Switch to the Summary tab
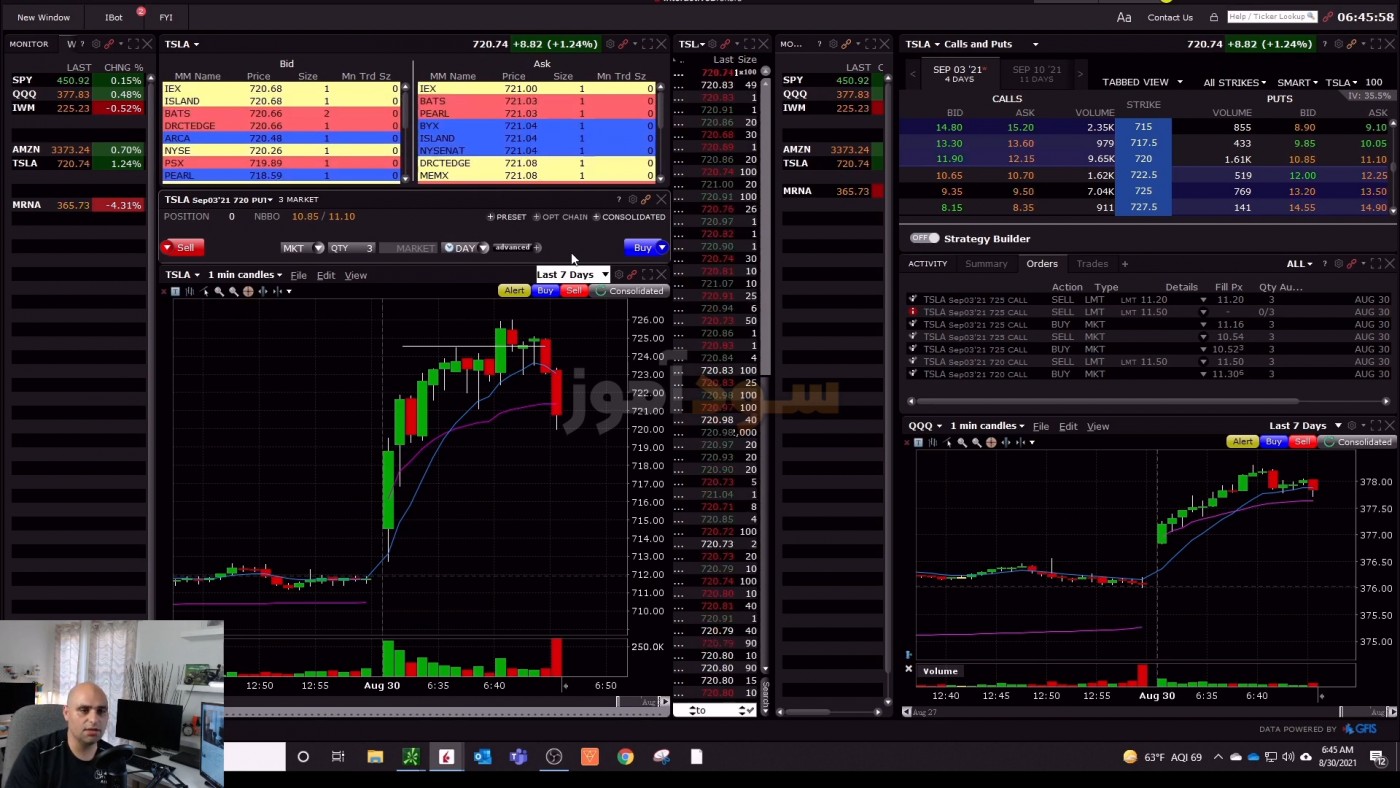1400x788 pixels. point(986,264)
